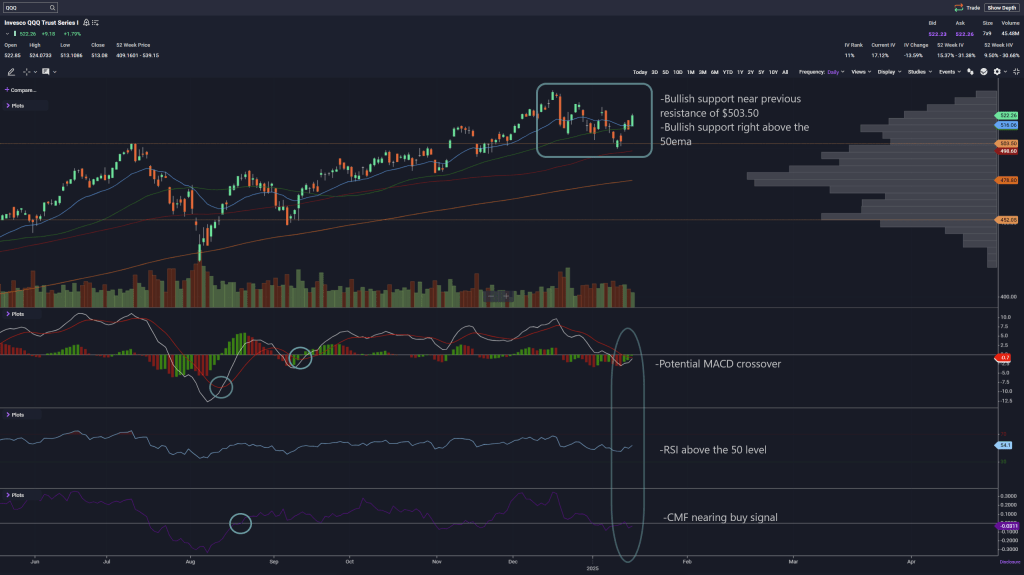Click the green 522.26 price axis label
The width and height of the screenshot is (1024, 575).
[1008, 115]
